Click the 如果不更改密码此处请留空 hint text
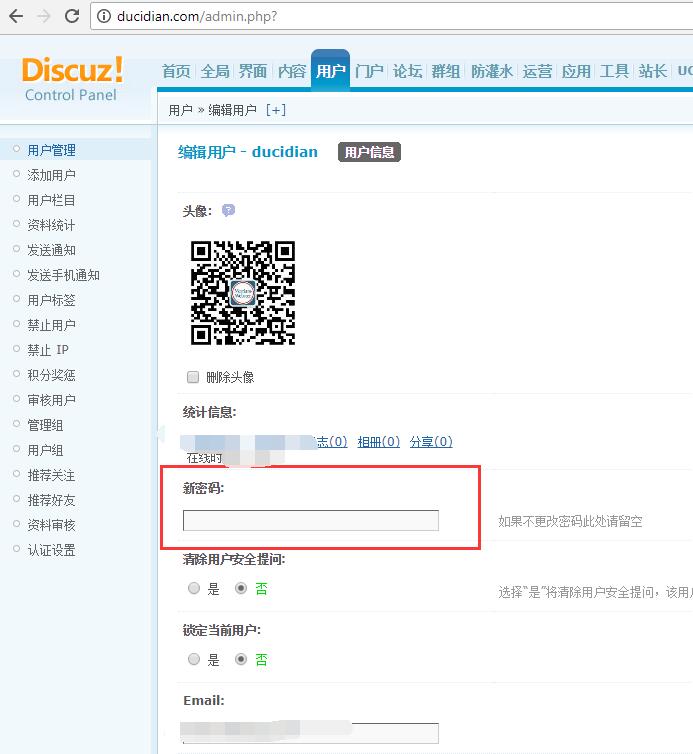This screenshot has height=754, width=693. pyautogui.click(x=570, y=521)
